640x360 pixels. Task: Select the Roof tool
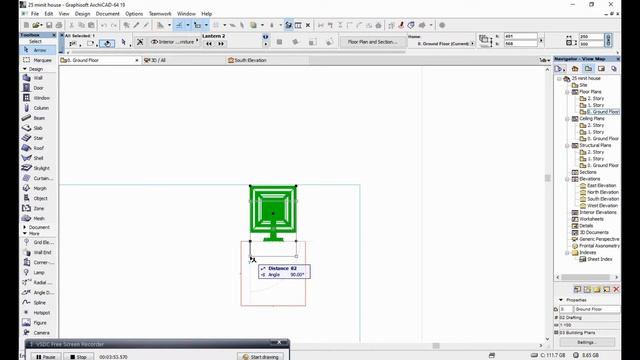[38, 148]
